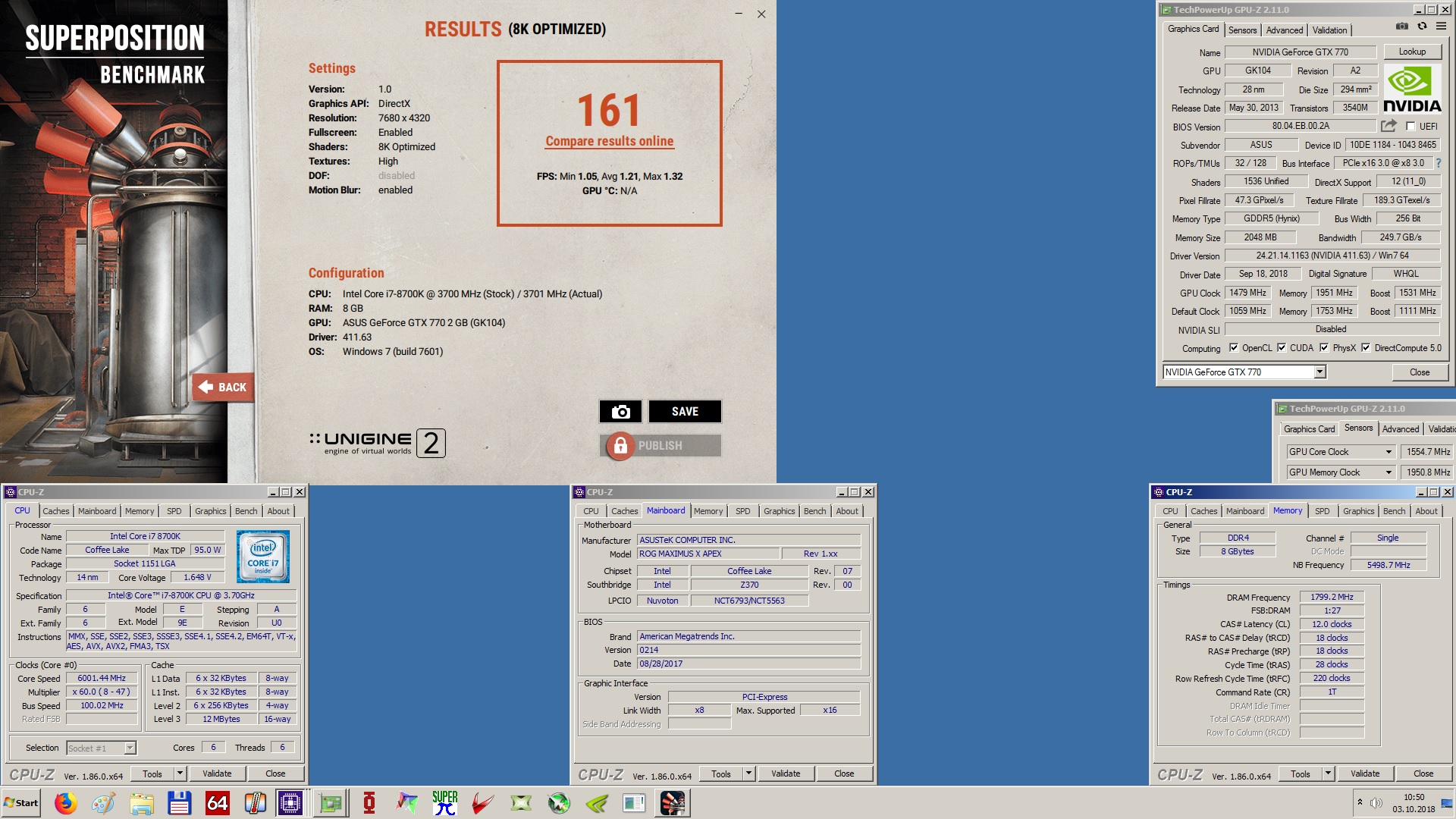Show hidden system tray icons arrow

pyautogui.click(x=1360, y=802)
